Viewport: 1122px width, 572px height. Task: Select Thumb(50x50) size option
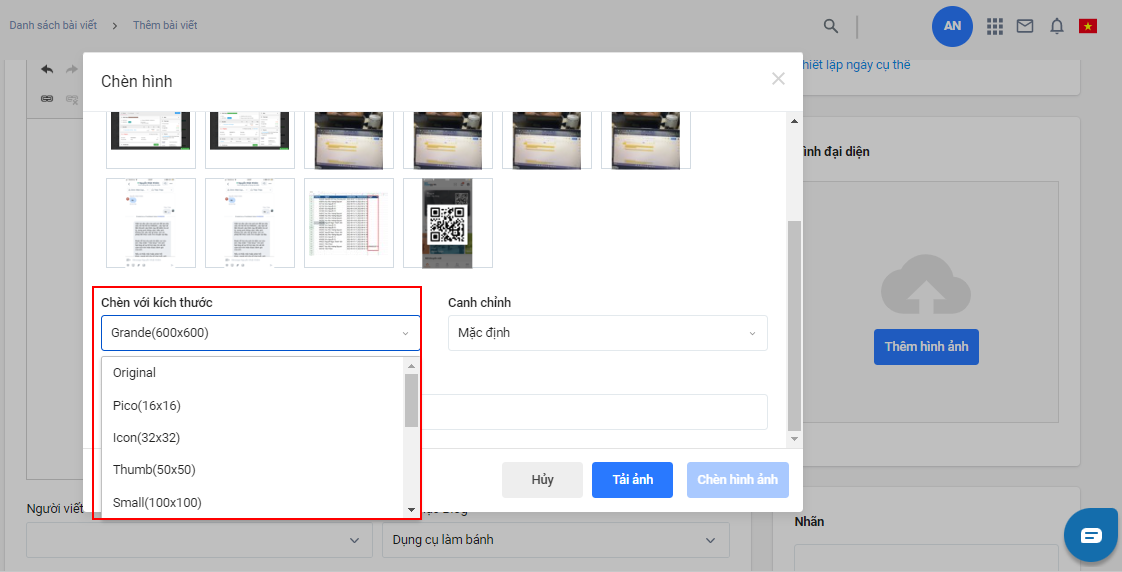[x=253, y=470]
